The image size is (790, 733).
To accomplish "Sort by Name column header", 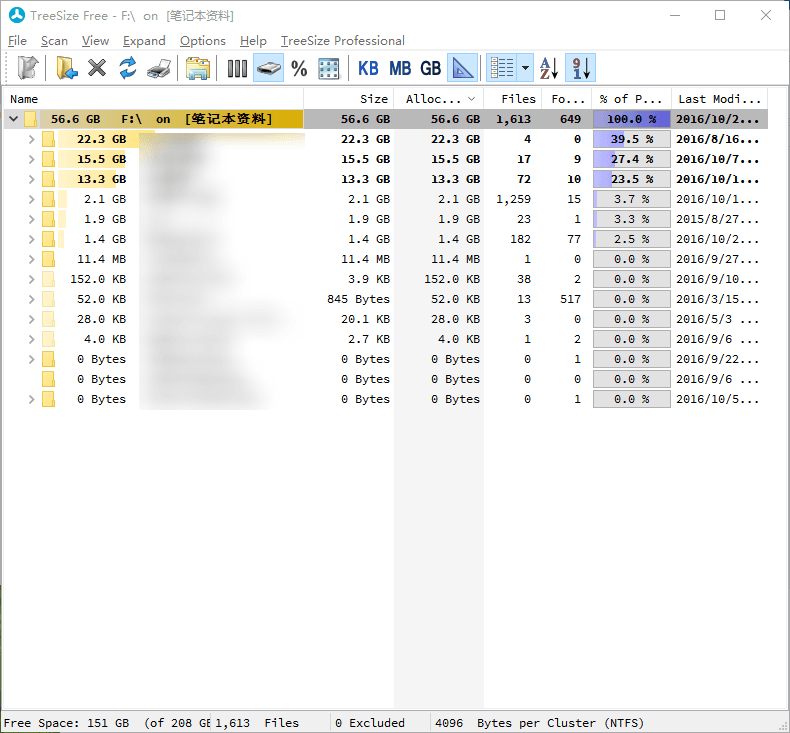I will pyautogui.click(x=153, y=99).
